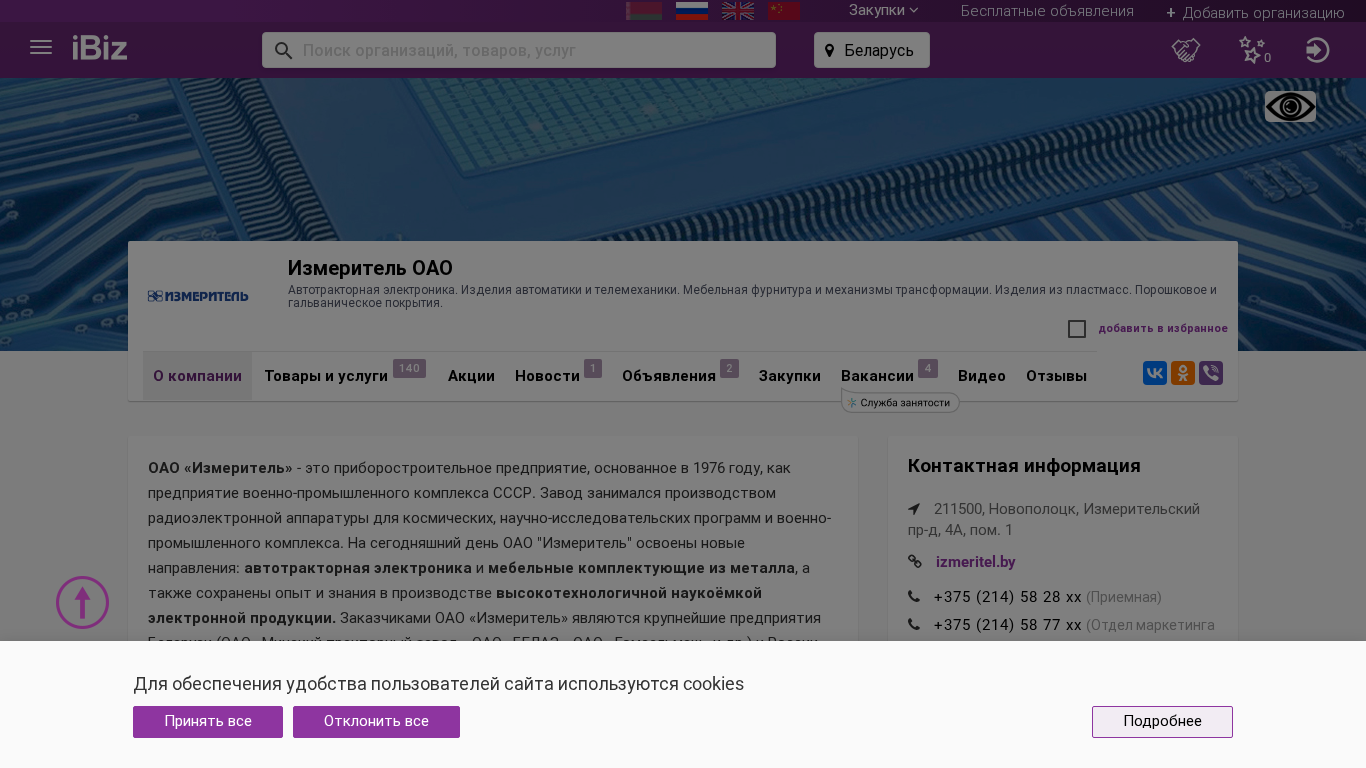Open the Отзывы tab

pos(1056,376)
